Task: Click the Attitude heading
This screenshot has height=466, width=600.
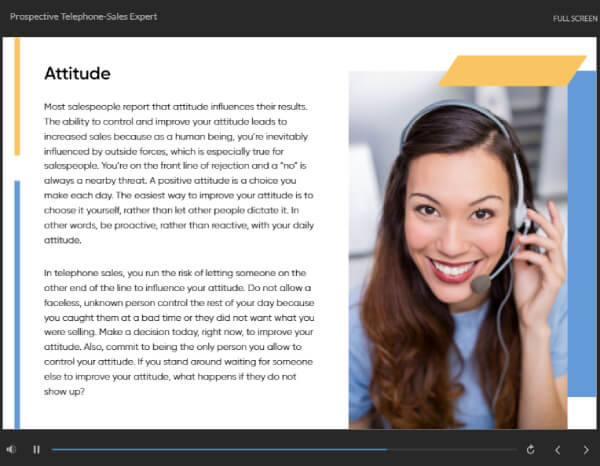Action: 77,74
